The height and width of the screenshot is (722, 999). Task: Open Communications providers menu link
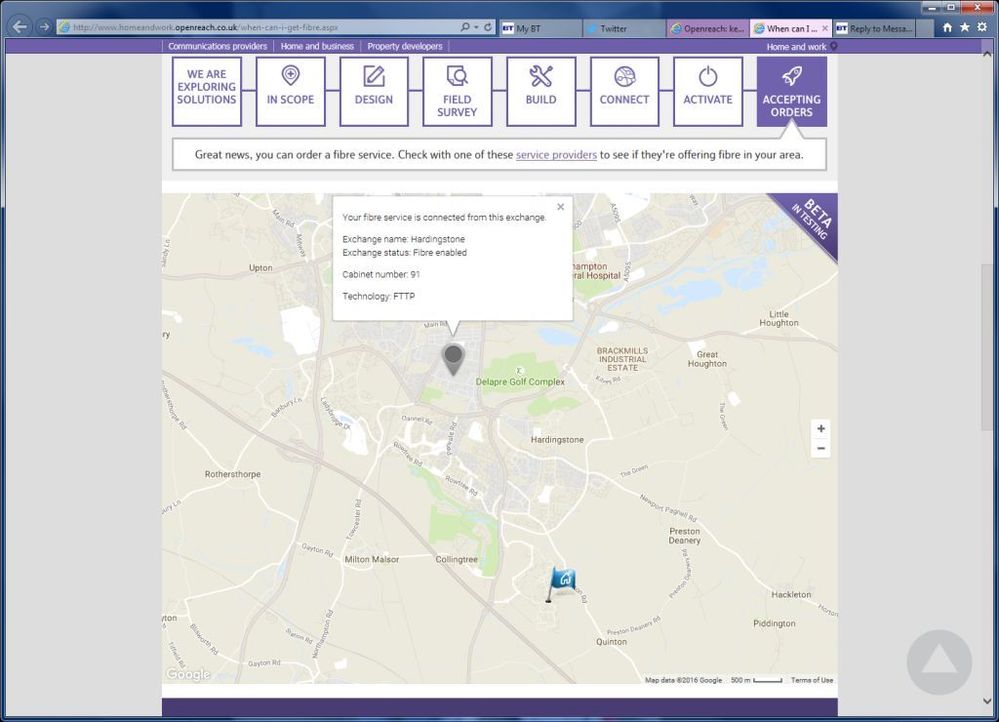217,46
